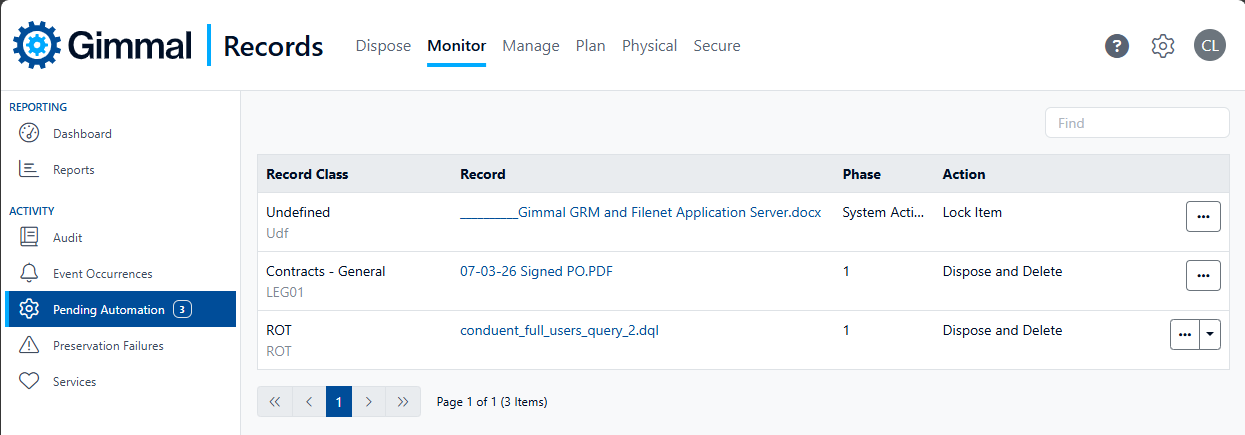Switch to the Manage tab

pos(530,46)
